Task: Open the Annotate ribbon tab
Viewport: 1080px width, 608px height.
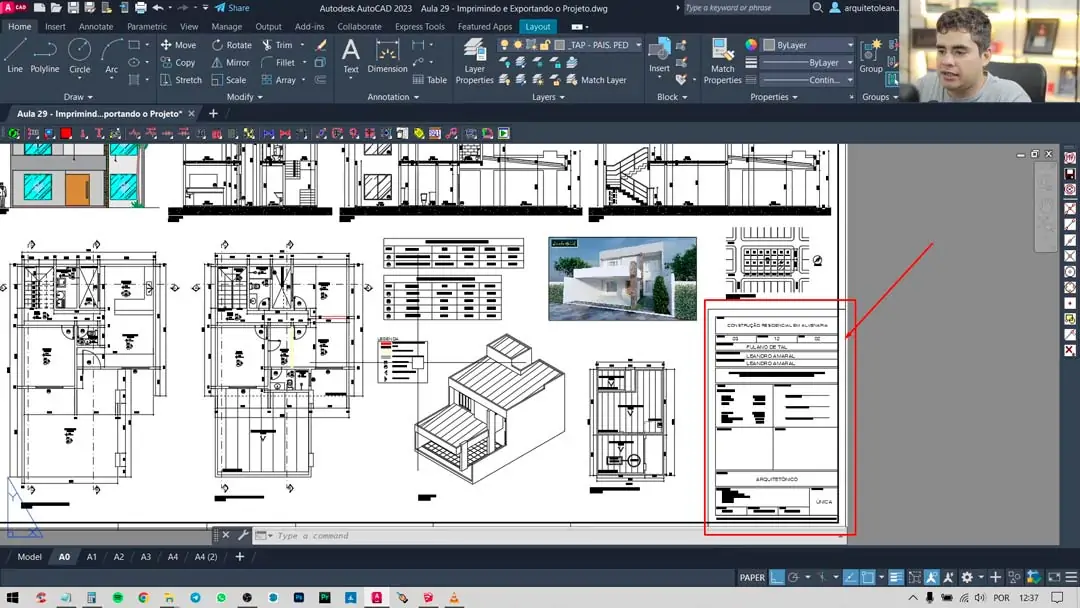Action: tap(96, 27)
